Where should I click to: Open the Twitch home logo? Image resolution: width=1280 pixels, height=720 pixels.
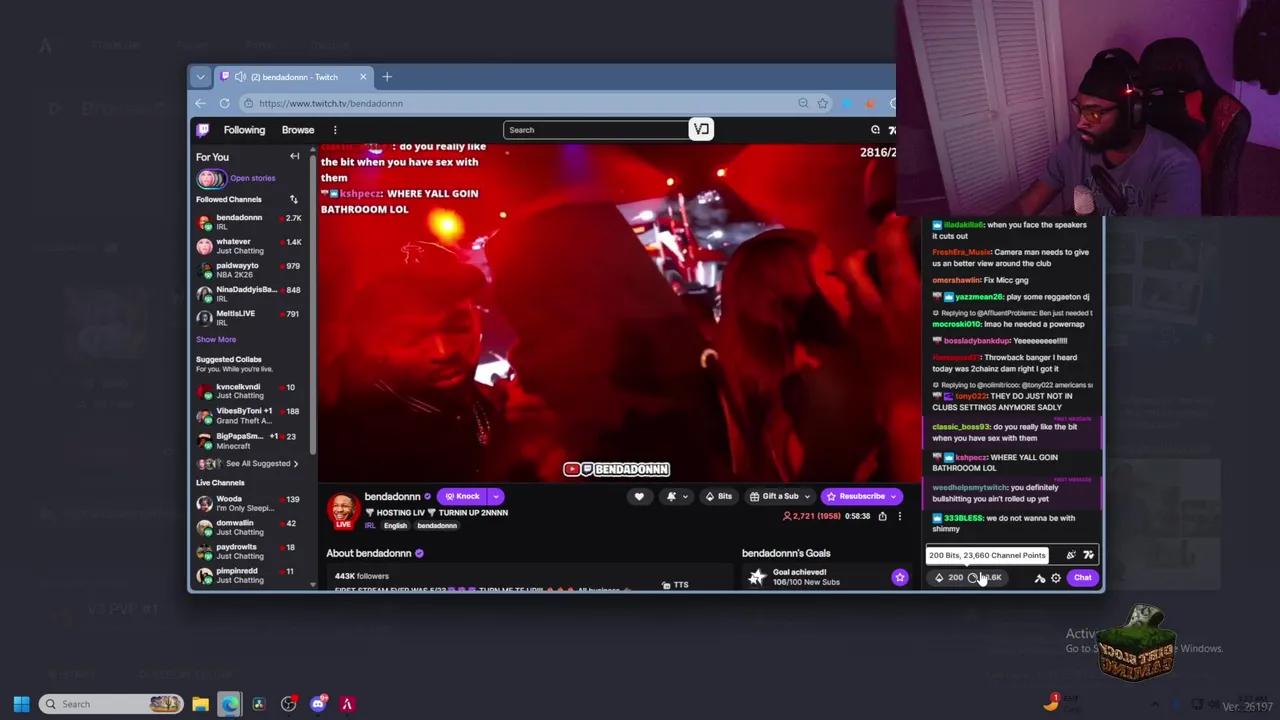click(203, 130)
